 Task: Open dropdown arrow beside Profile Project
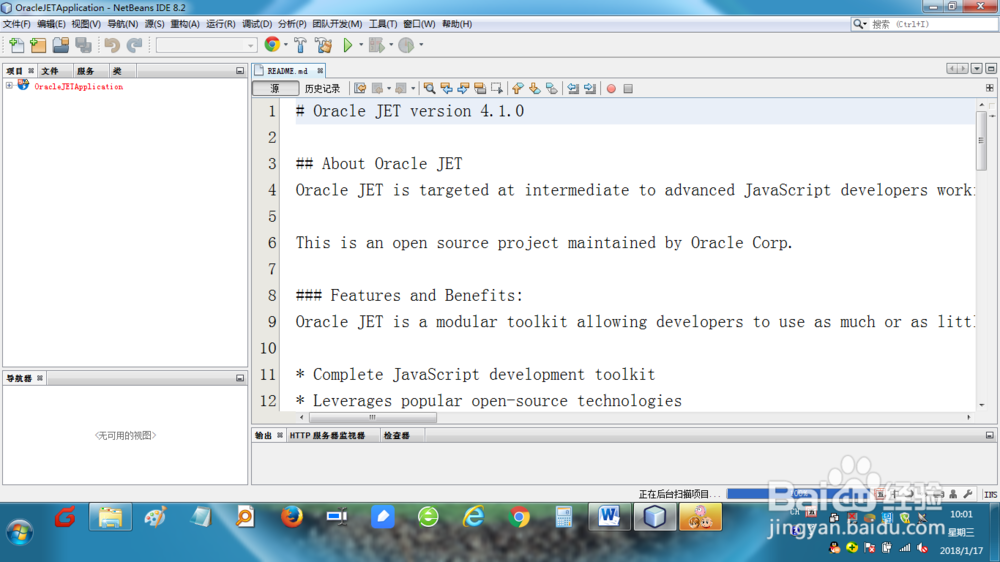pos(421,45)
